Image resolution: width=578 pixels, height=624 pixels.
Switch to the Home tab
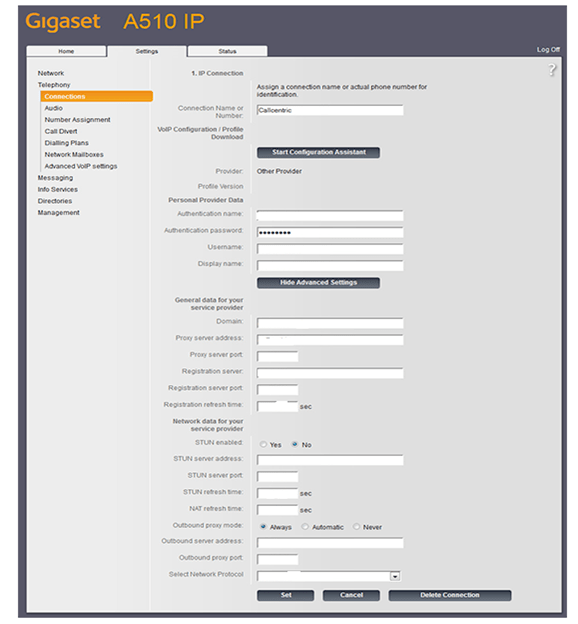tap(66, 51)
